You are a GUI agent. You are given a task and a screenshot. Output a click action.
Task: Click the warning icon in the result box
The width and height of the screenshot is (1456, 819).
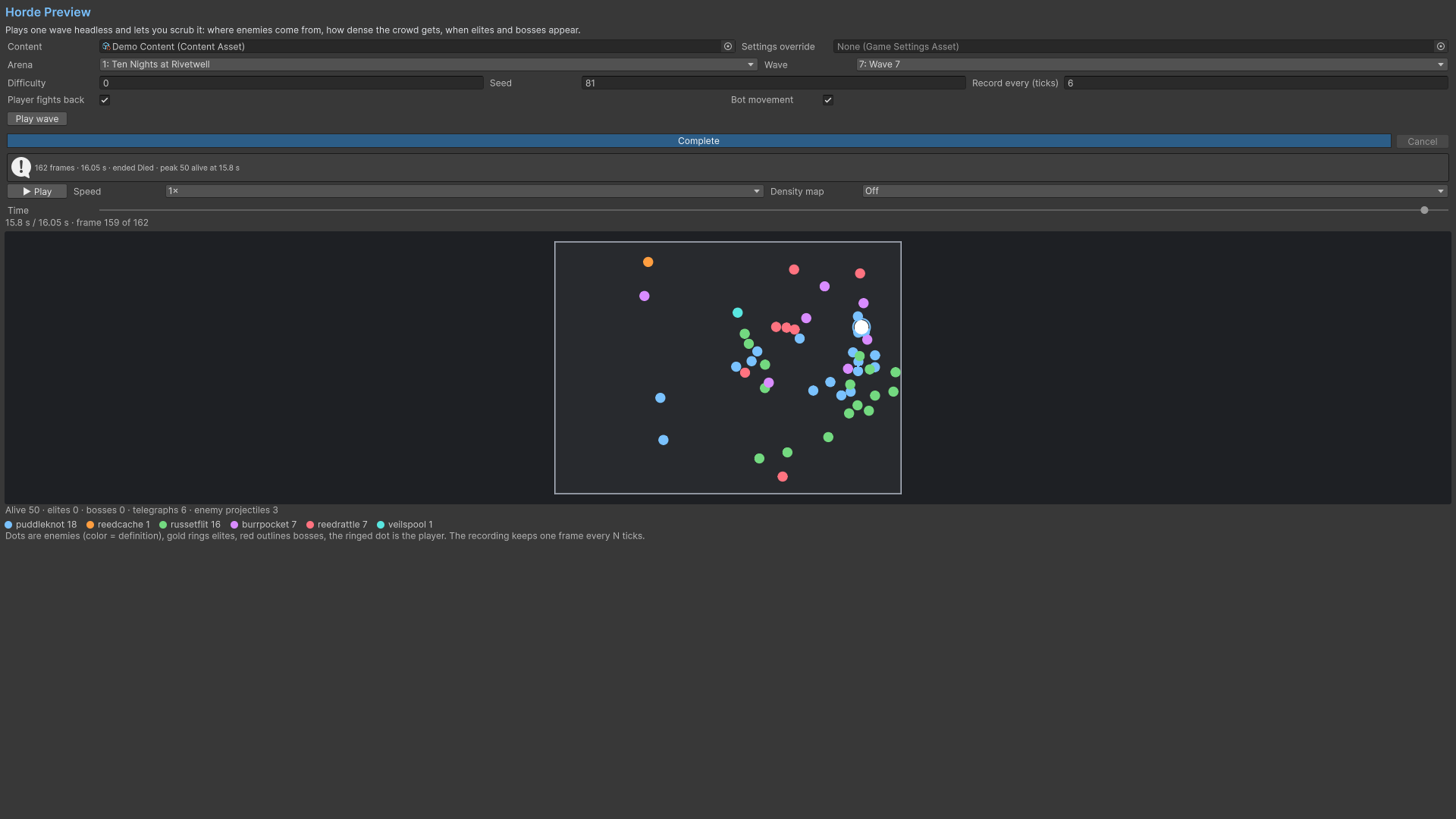(x=21, y=167)
